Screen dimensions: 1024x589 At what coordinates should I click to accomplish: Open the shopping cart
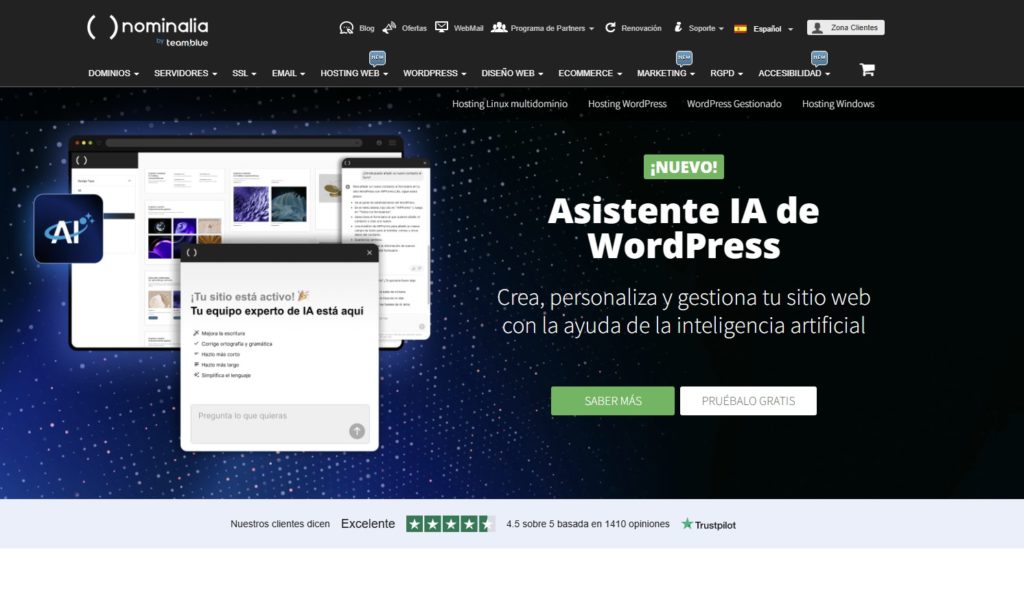[867, 70]
